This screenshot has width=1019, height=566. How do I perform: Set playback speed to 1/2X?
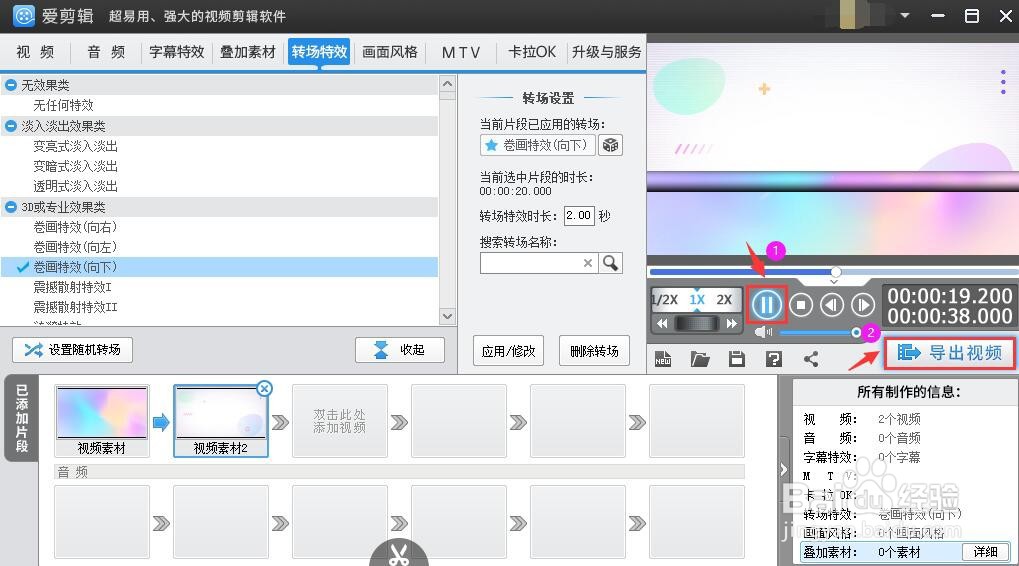coord(665,300)
